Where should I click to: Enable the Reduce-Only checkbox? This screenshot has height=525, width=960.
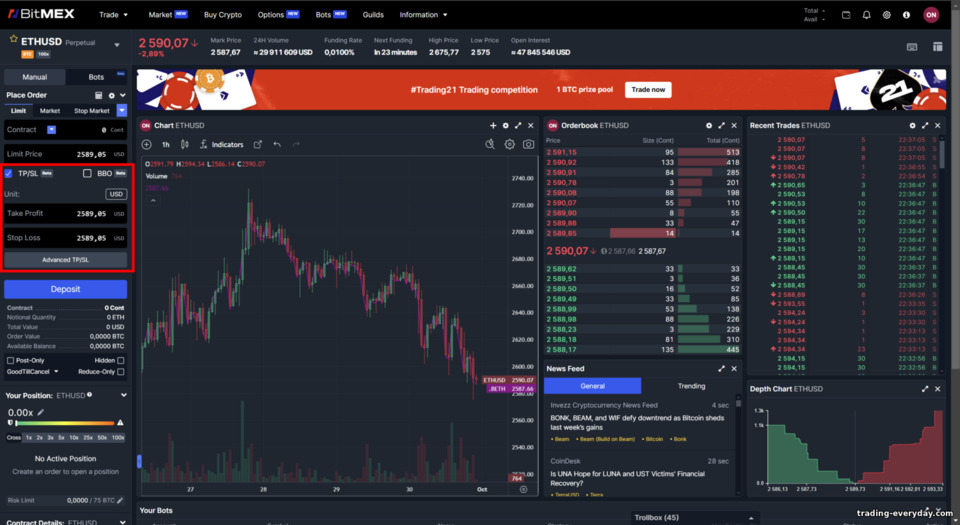point(121,371)
